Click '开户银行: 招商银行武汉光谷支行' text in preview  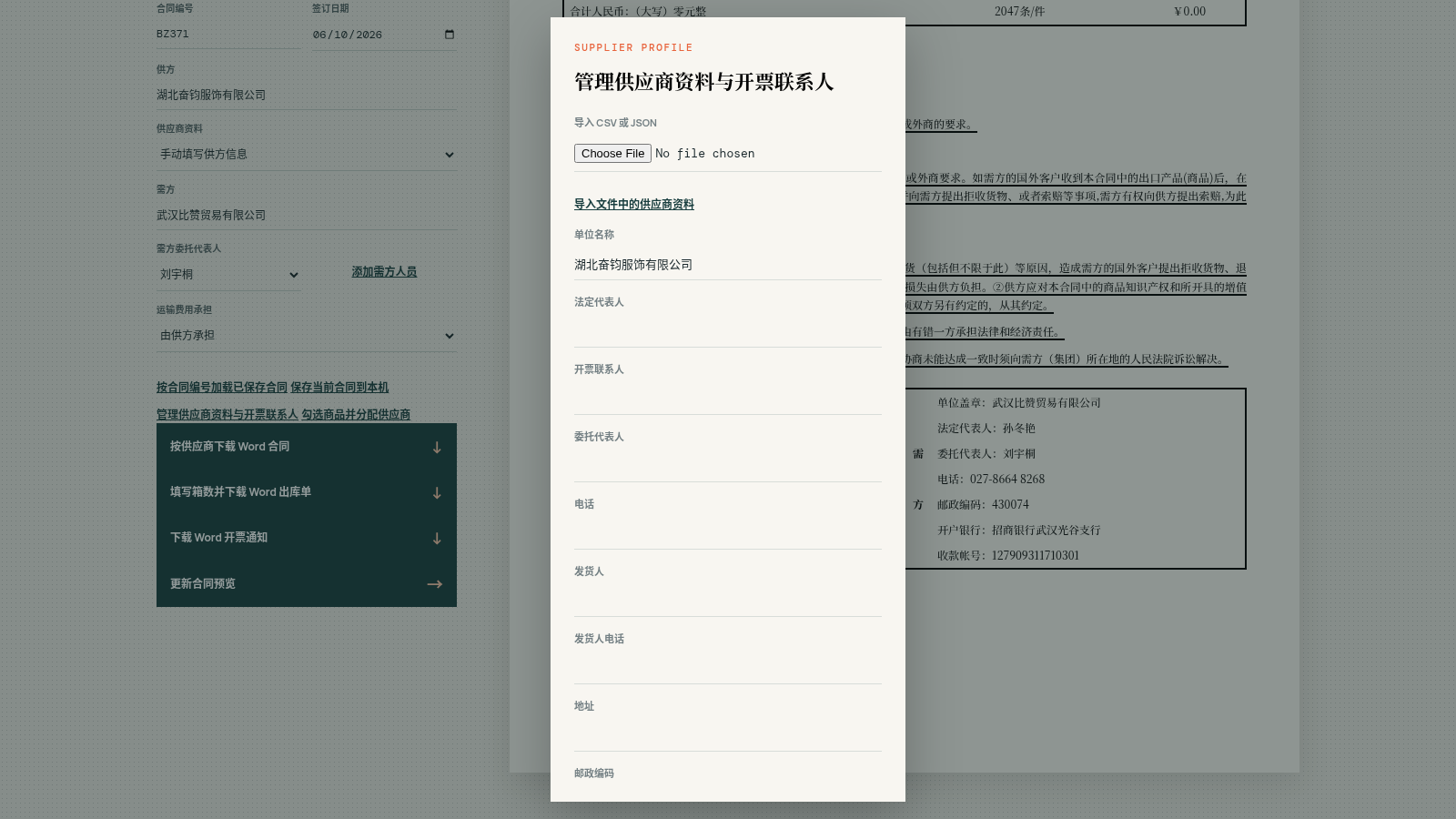pyautogui.click(x=1019, y=531)
